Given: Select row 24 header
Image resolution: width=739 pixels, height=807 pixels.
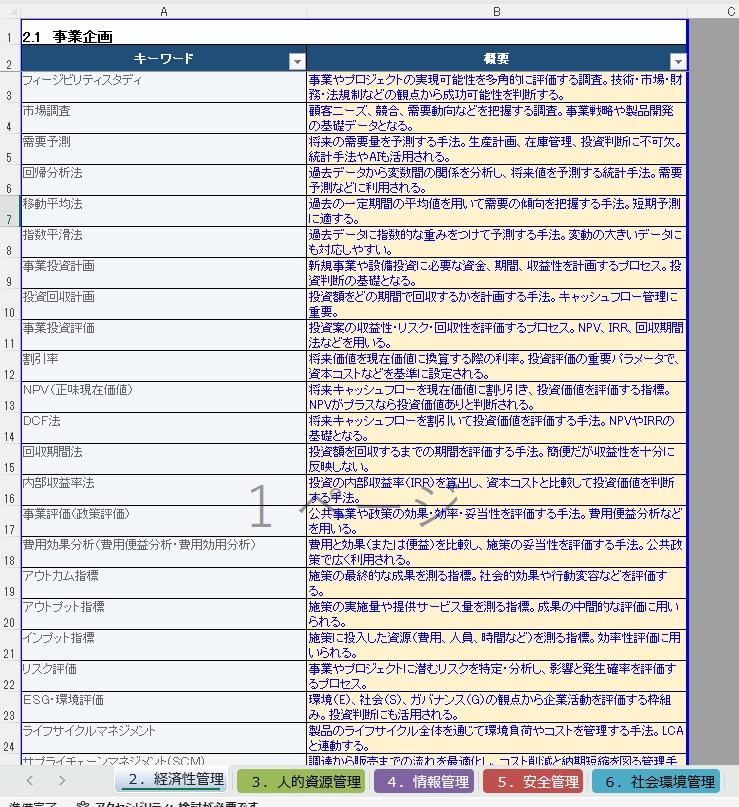Looking at the screenshot, I should coord(9,738).
